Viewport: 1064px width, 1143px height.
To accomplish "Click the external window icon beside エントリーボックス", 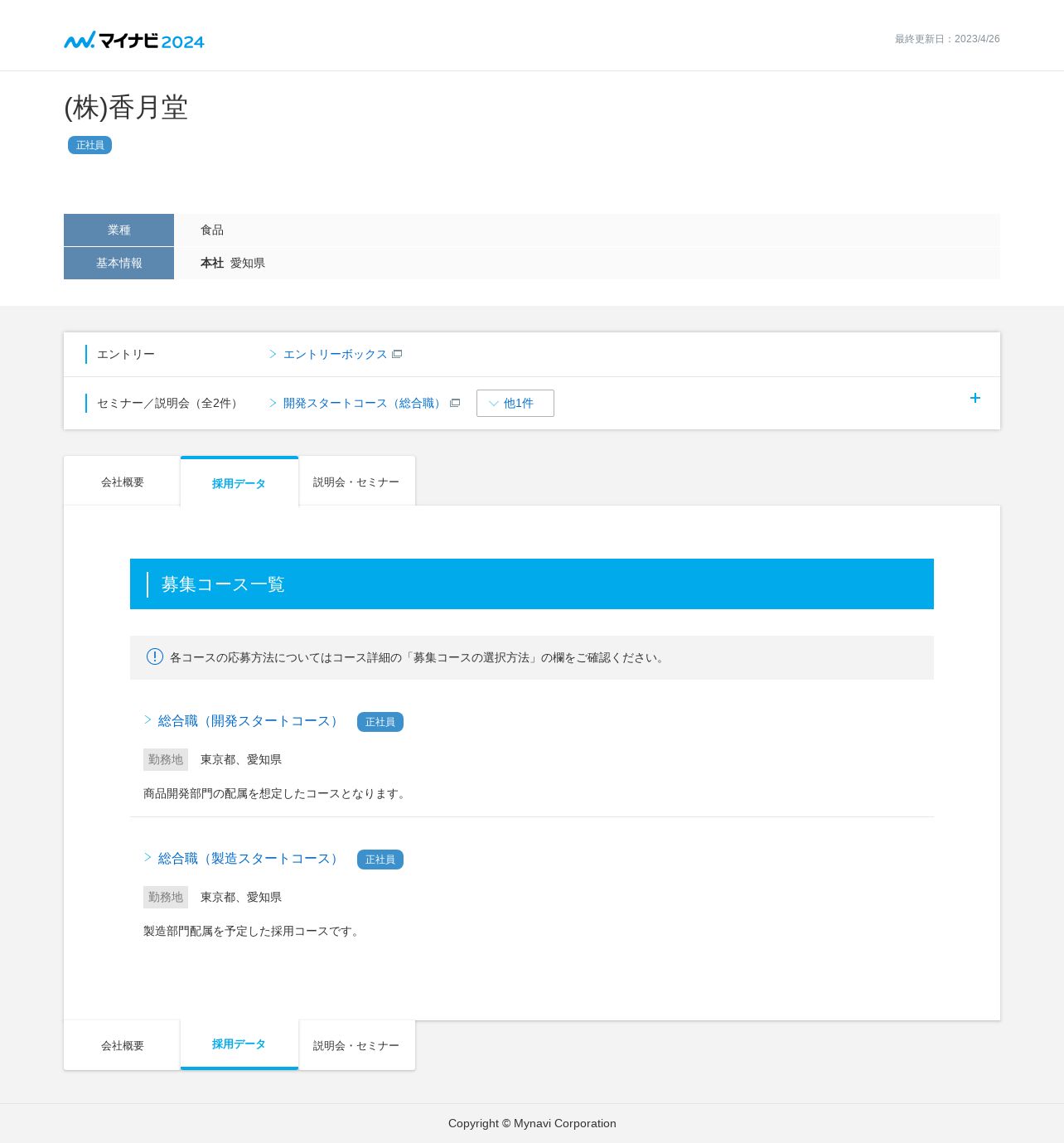I will [397, 354].
